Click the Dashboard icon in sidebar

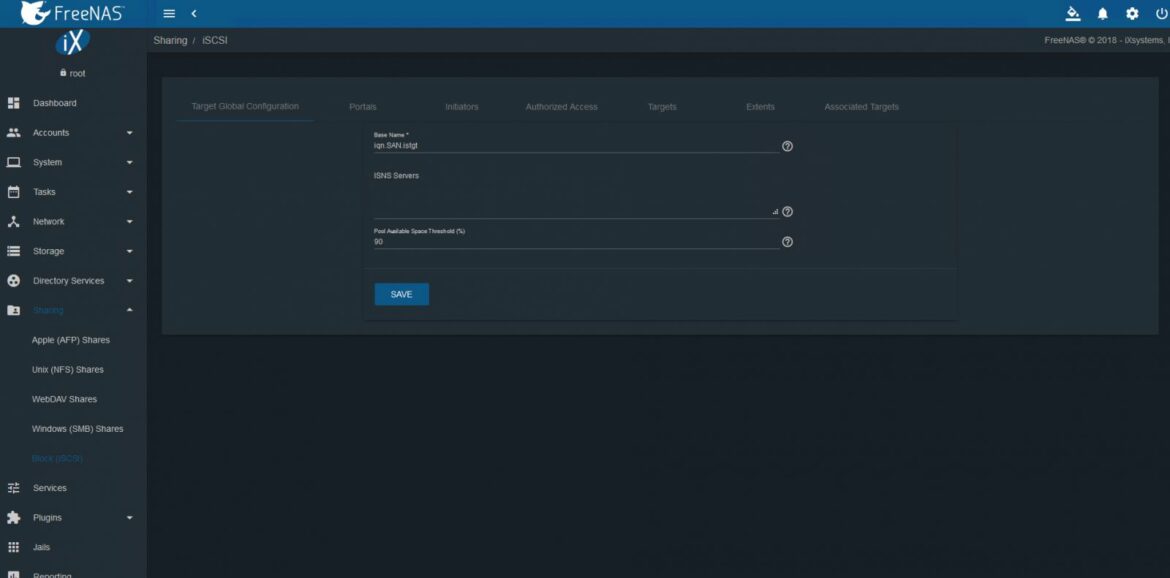pos(13,103)
